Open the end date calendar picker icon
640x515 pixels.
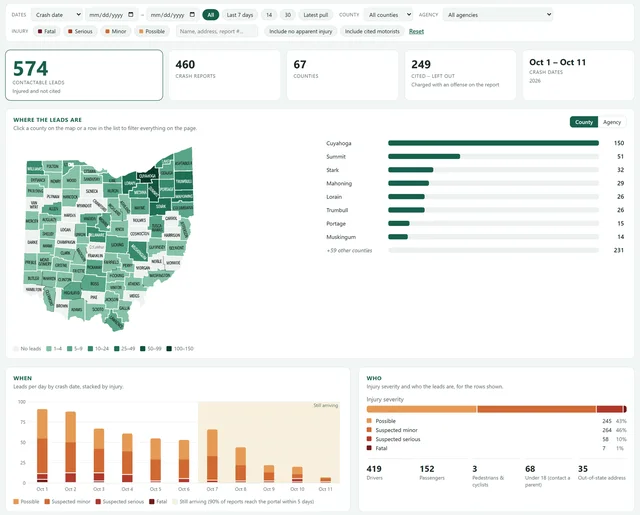pos(192,15)
